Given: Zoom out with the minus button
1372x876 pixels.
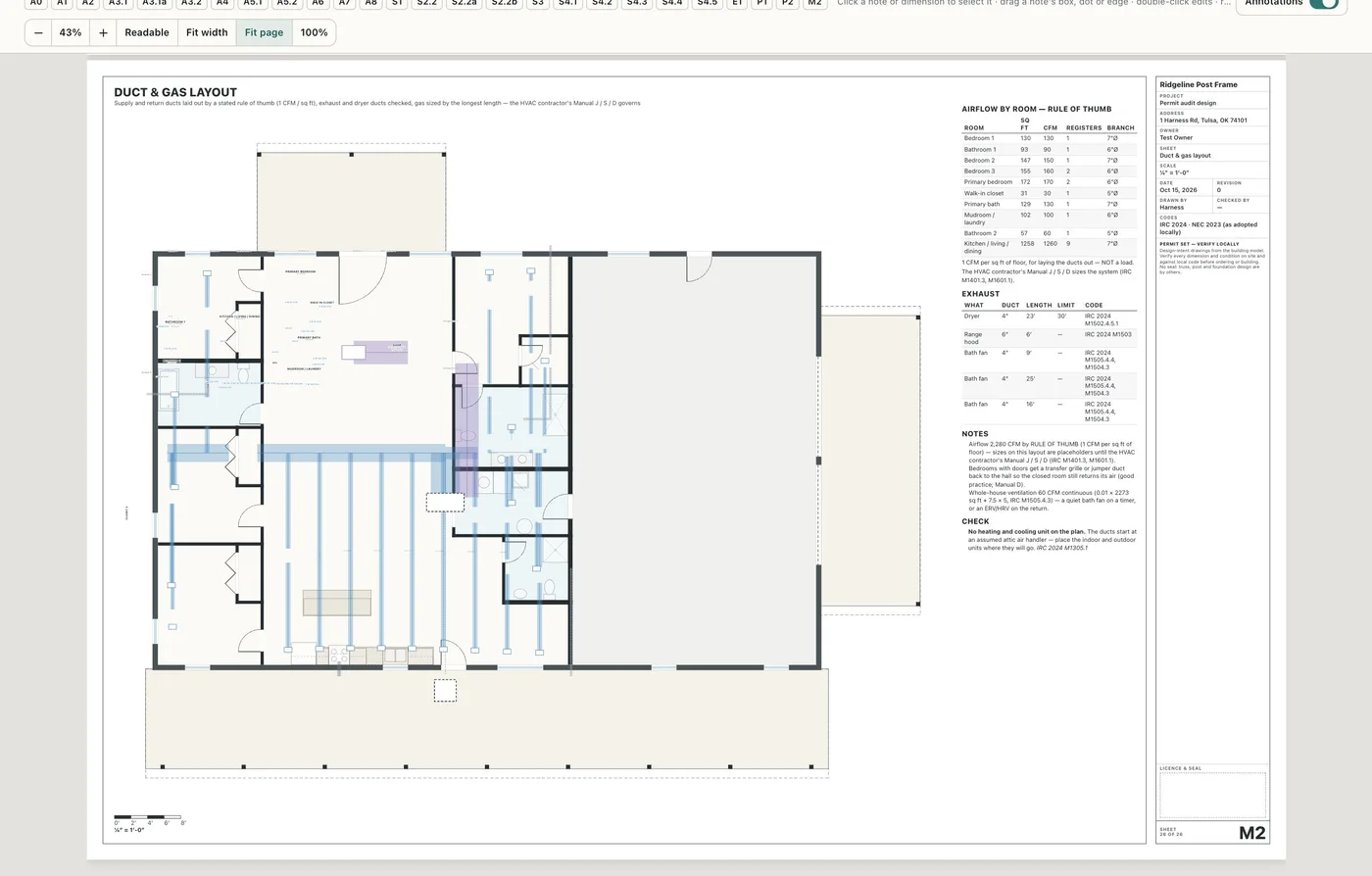Looking at the screenshot, I should (38, 32).
